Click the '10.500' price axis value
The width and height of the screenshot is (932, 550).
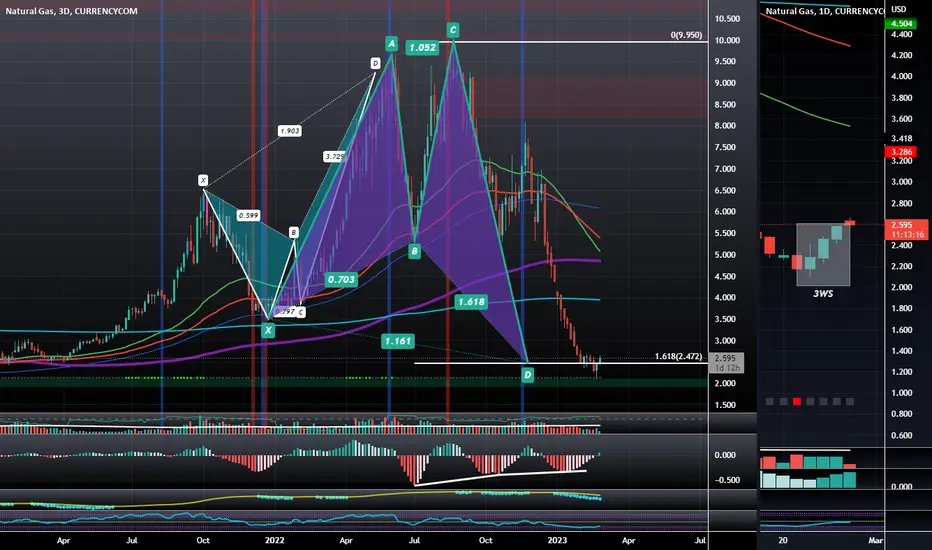pos(727,19)
